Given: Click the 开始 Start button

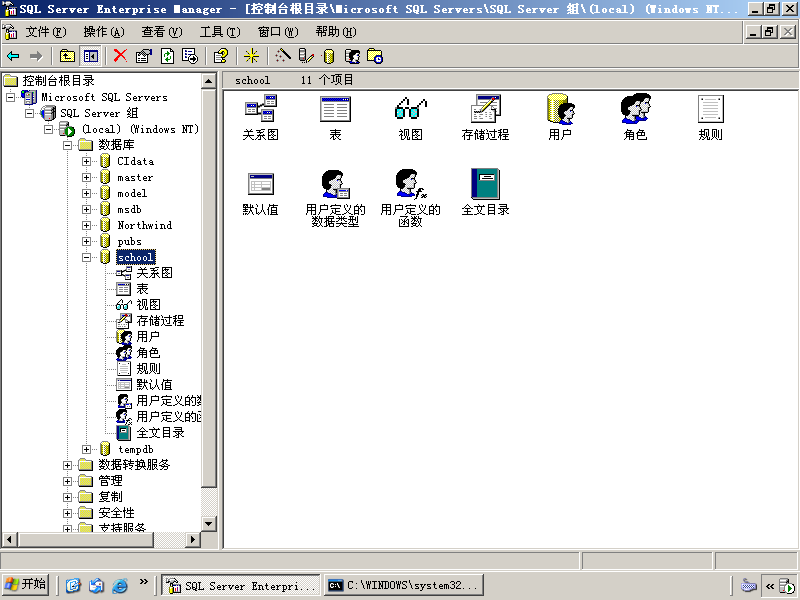Looking at the screenshot, I should (x=26, y=585).
